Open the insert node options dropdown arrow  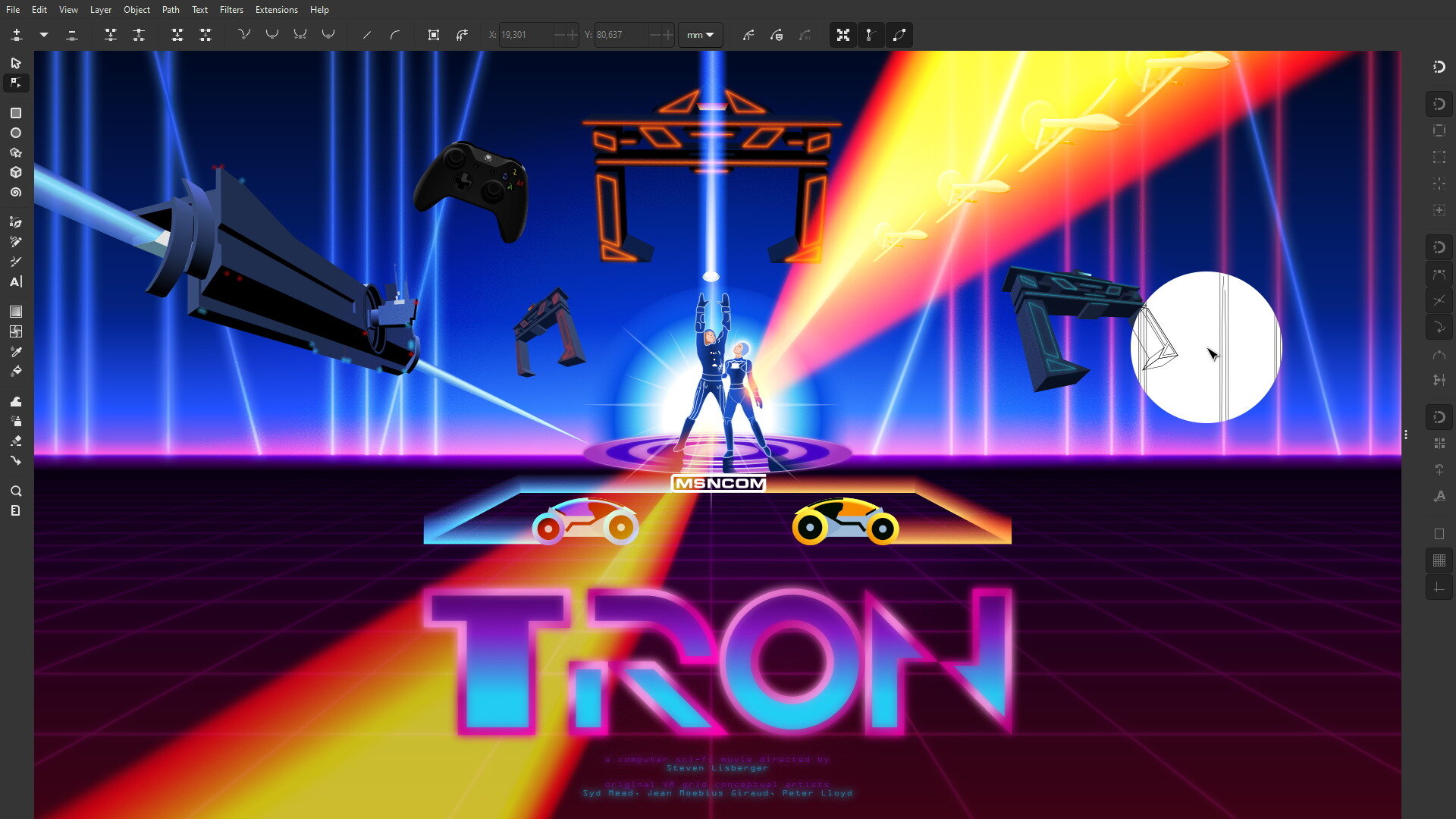(x=44, y=35)
